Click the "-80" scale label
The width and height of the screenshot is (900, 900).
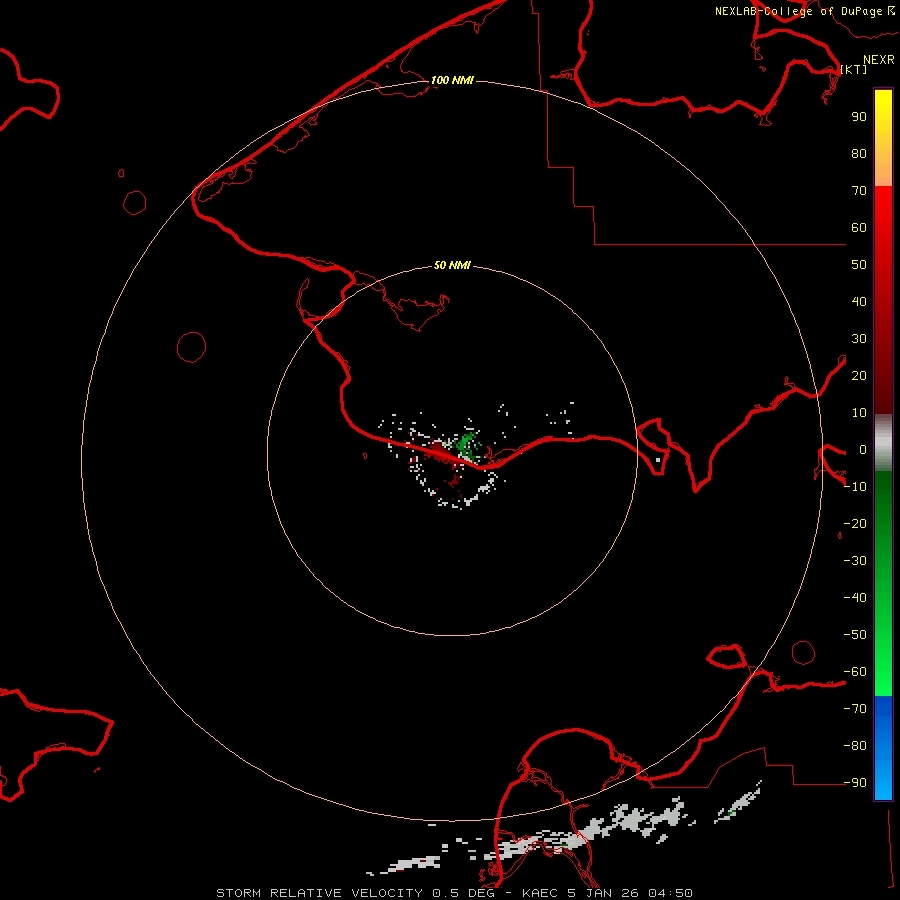(x=855, y=746)
